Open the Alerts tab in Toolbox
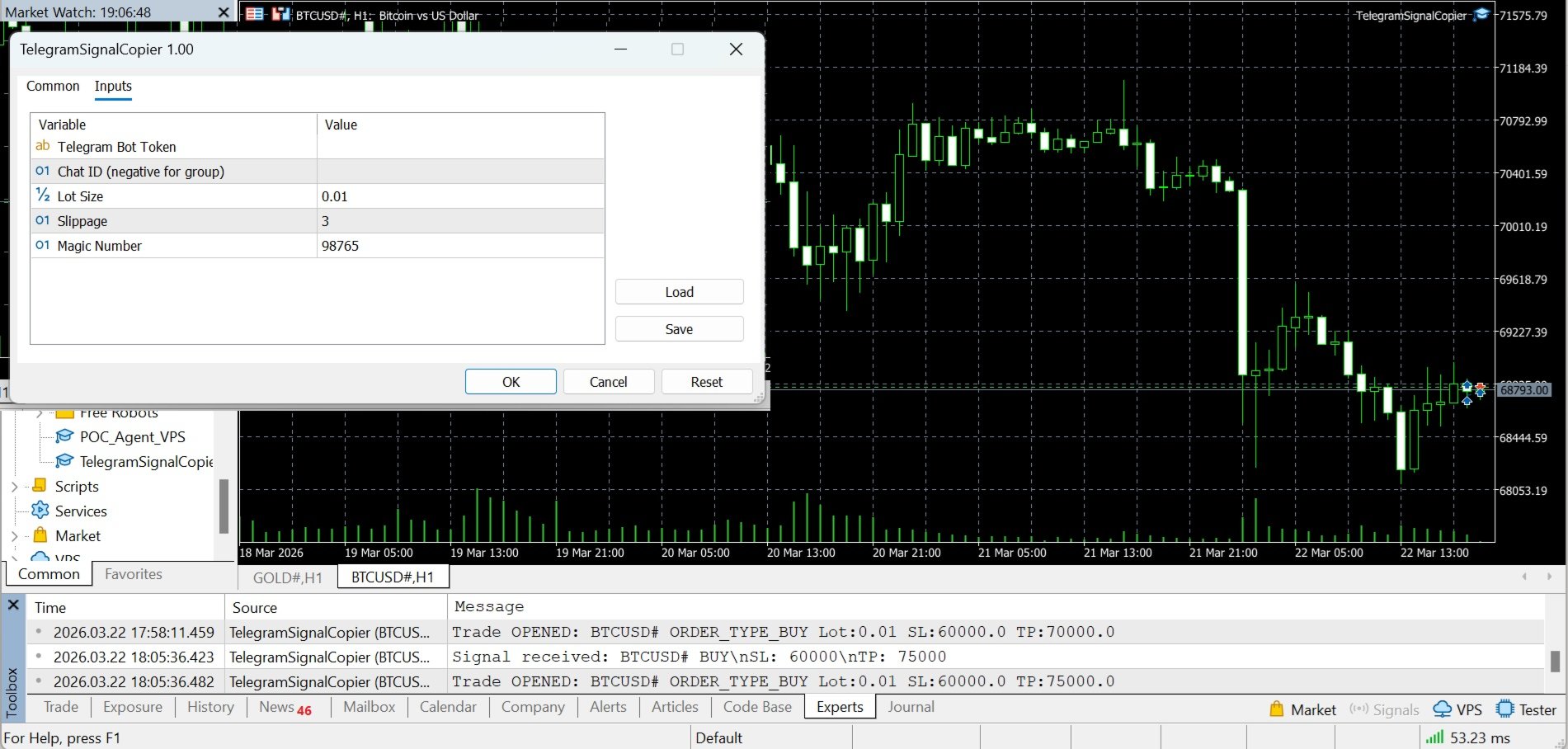Viewport: 1568px width, 749px height. click(608, 707)
